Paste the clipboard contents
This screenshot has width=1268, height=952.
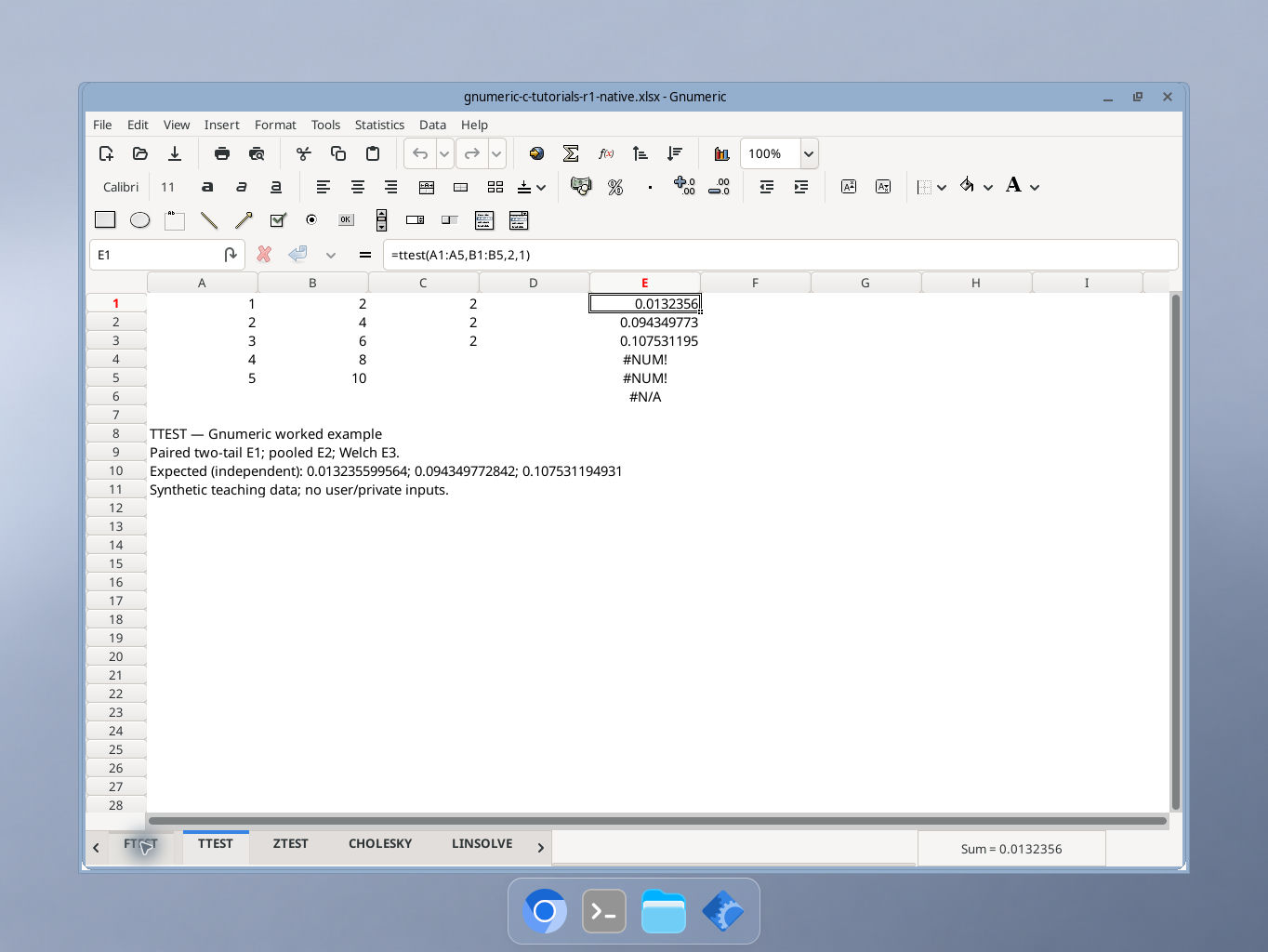point(373,153)
